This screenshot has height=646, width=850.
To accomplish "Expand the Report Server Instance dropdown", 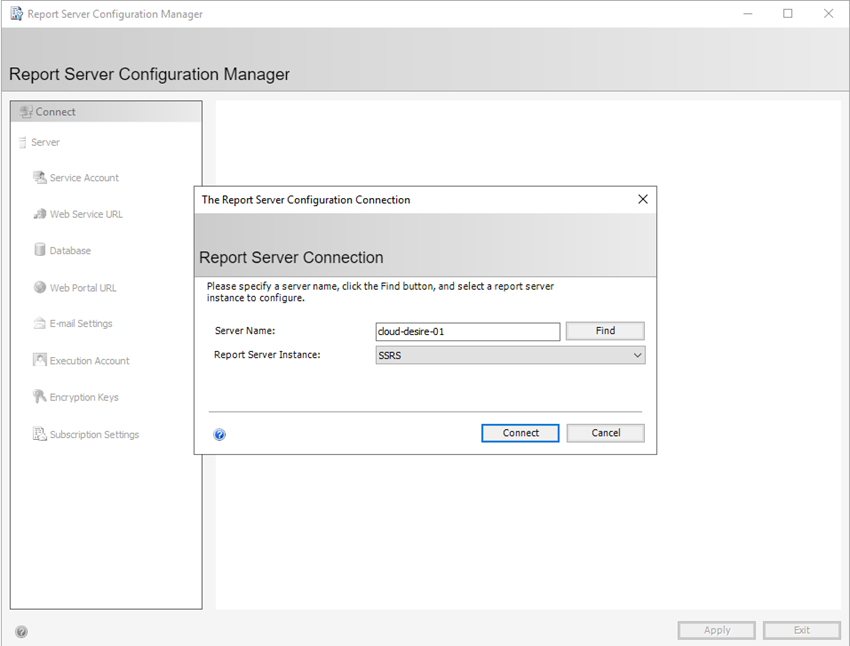I will point(637,355).
